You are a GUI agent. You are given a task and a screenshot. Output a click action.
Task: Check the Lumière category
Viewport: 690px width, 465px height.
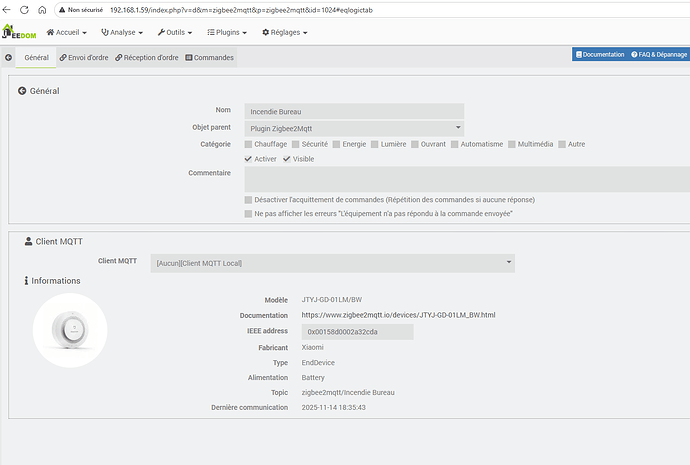tap(375, 144)
